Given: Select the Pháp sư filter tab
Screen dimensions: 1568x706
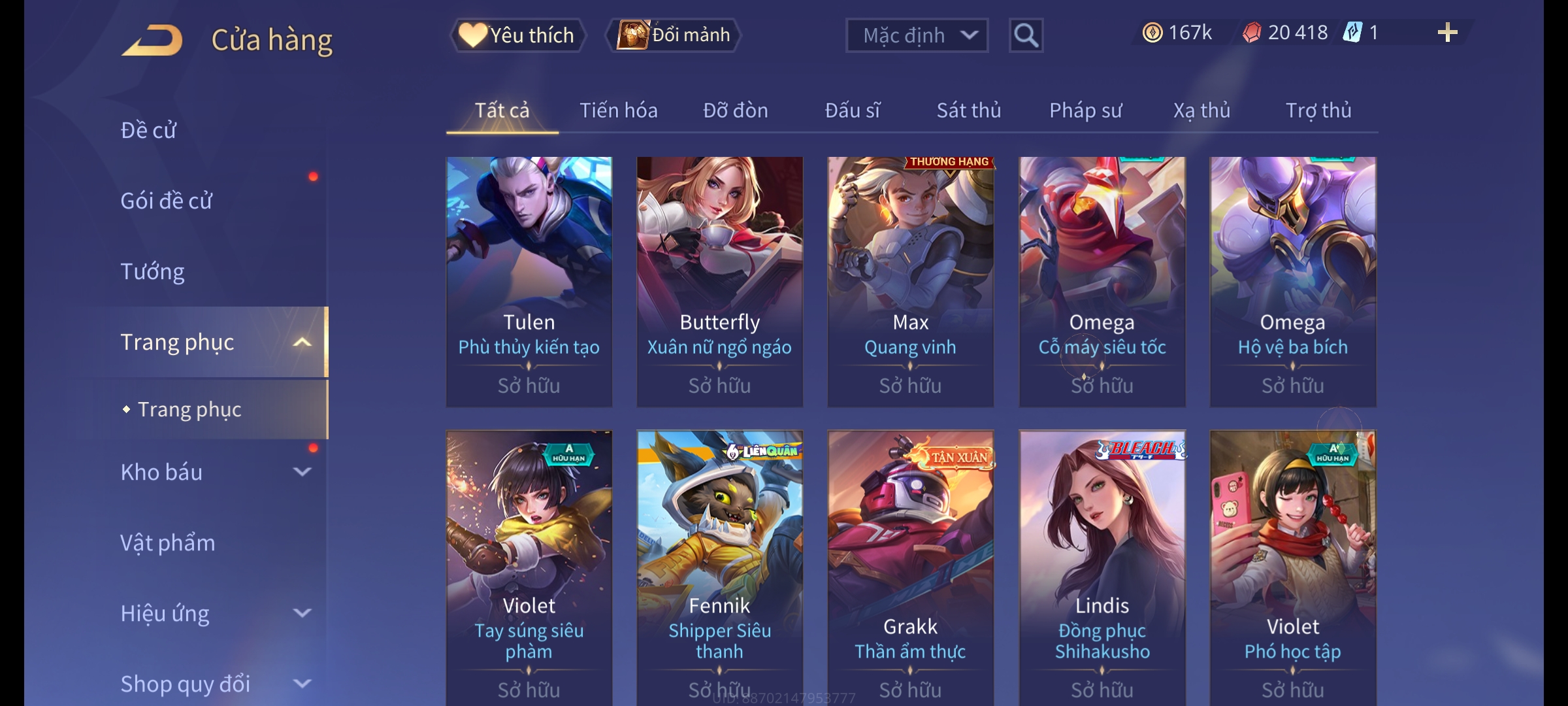Looking at the screenshot, I should tap(1085, 110).
